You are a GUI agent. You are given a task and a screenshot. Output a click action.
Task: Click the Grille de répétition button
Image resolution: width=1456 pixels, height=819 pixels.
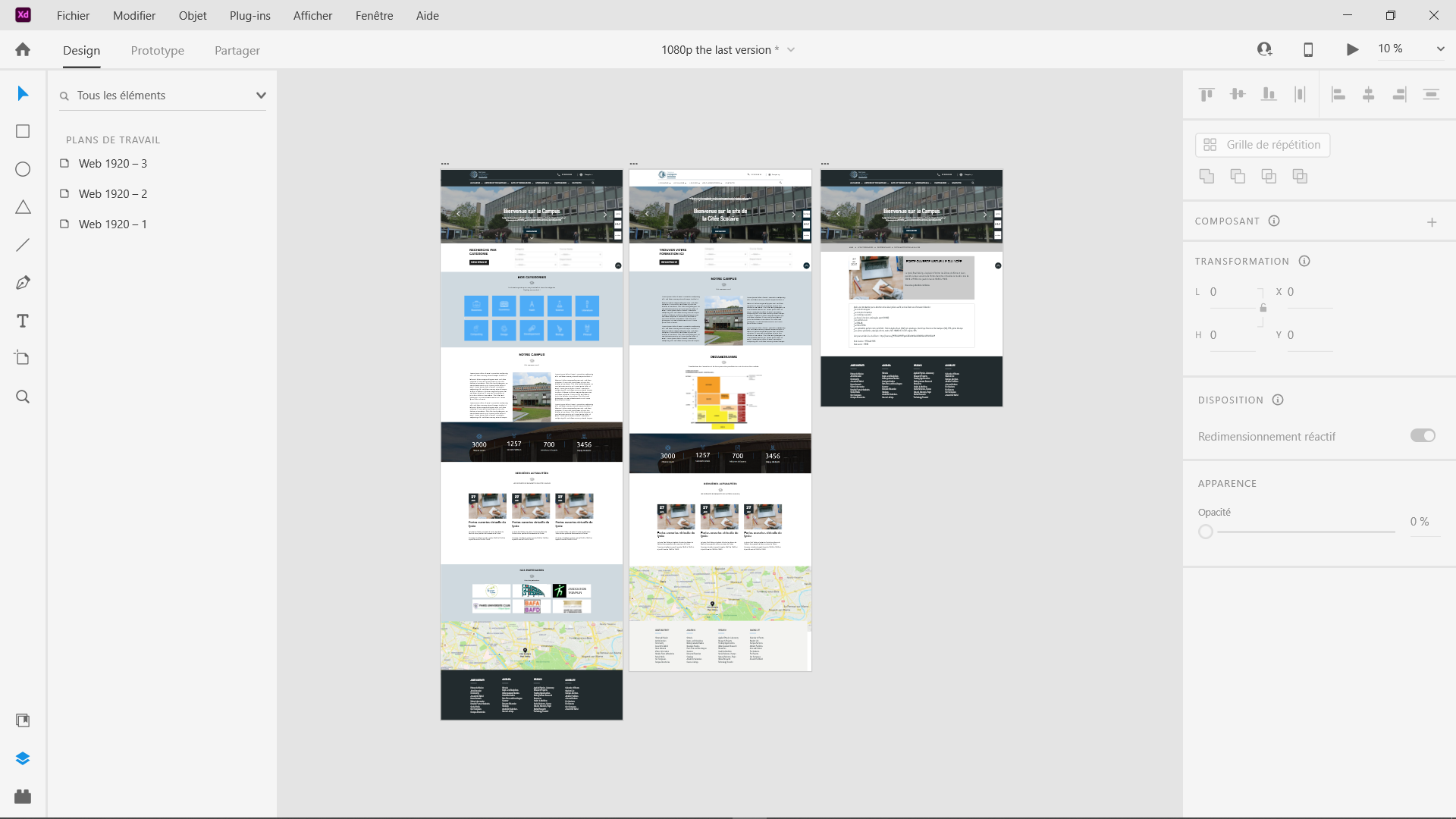tap(1263, 145)
